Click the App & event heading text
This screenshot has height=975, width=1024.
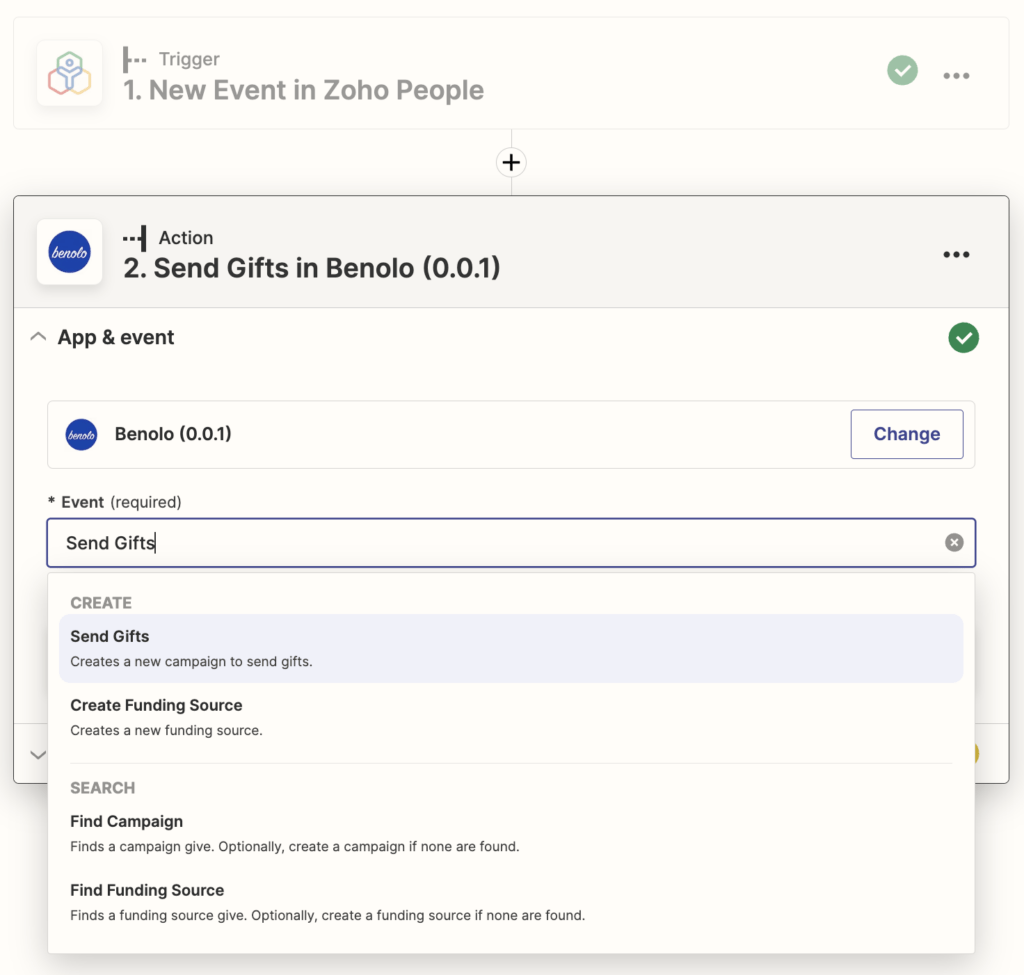coord(116,338)
